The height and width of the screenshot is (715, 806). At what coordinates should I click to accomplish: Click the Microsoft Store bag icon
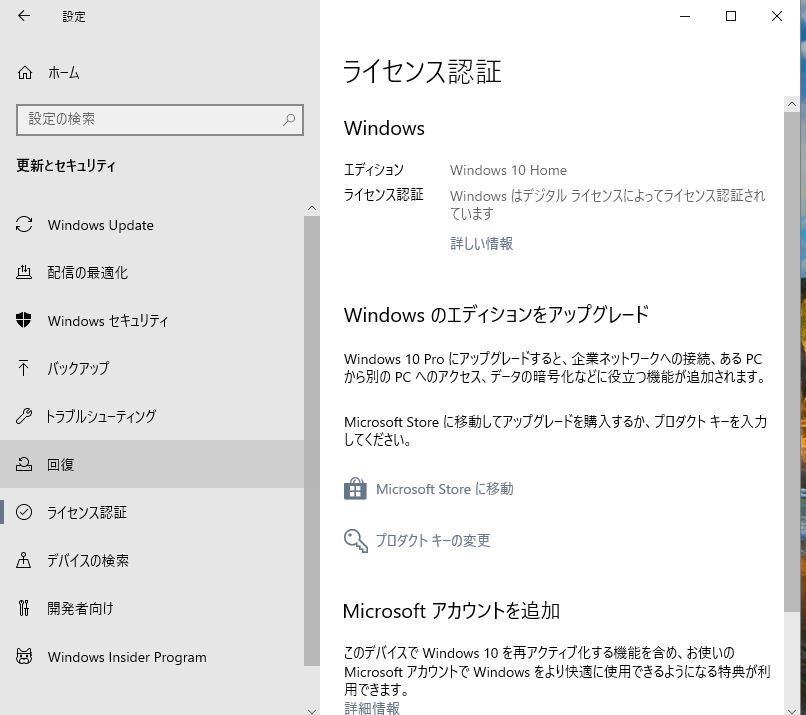[x=355, y=489]
